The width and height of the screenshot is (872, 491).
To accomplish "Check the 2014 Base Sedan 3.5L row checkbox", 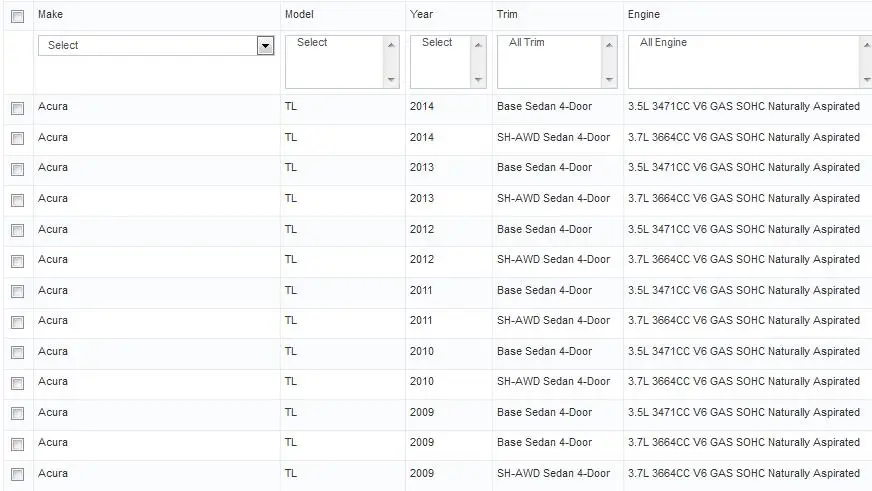I will pyautogui.click(x=18, y=108).
